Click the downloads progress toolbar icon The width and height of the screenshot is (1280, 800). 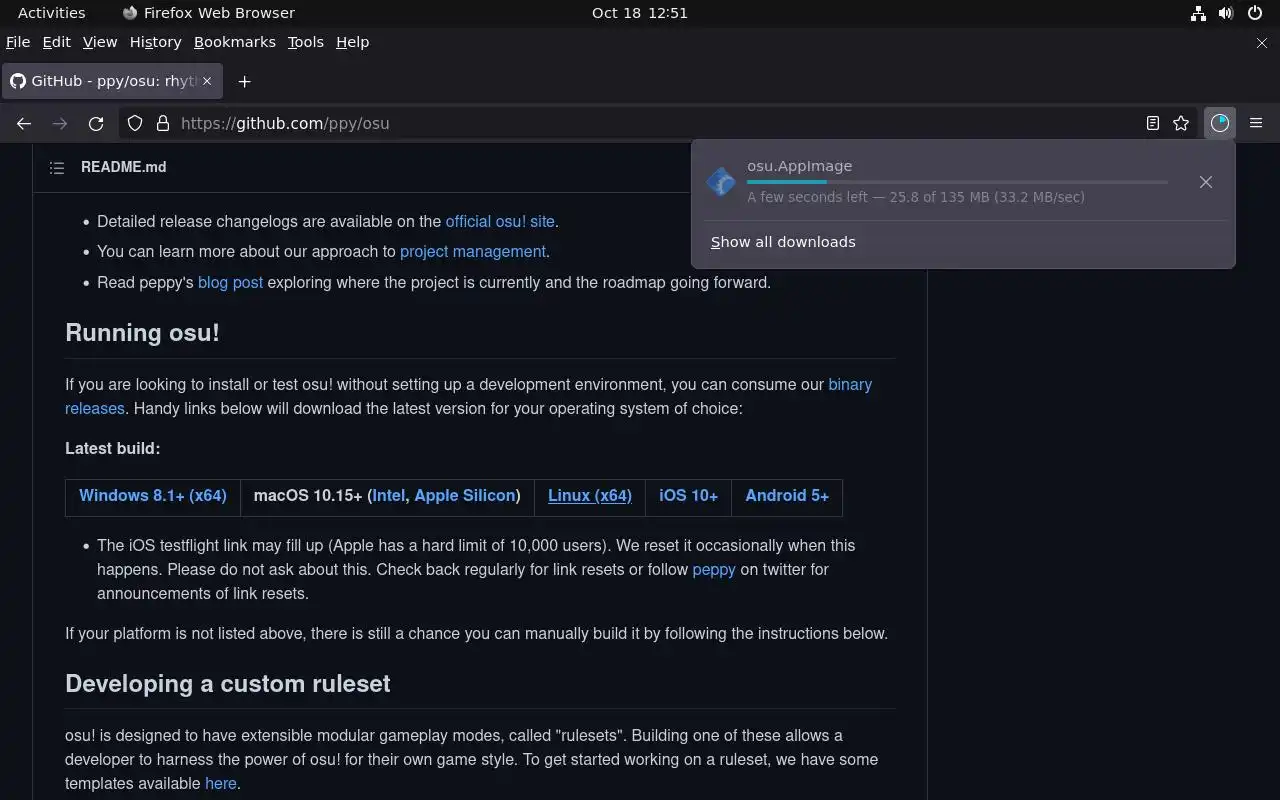pos(1219,123)
